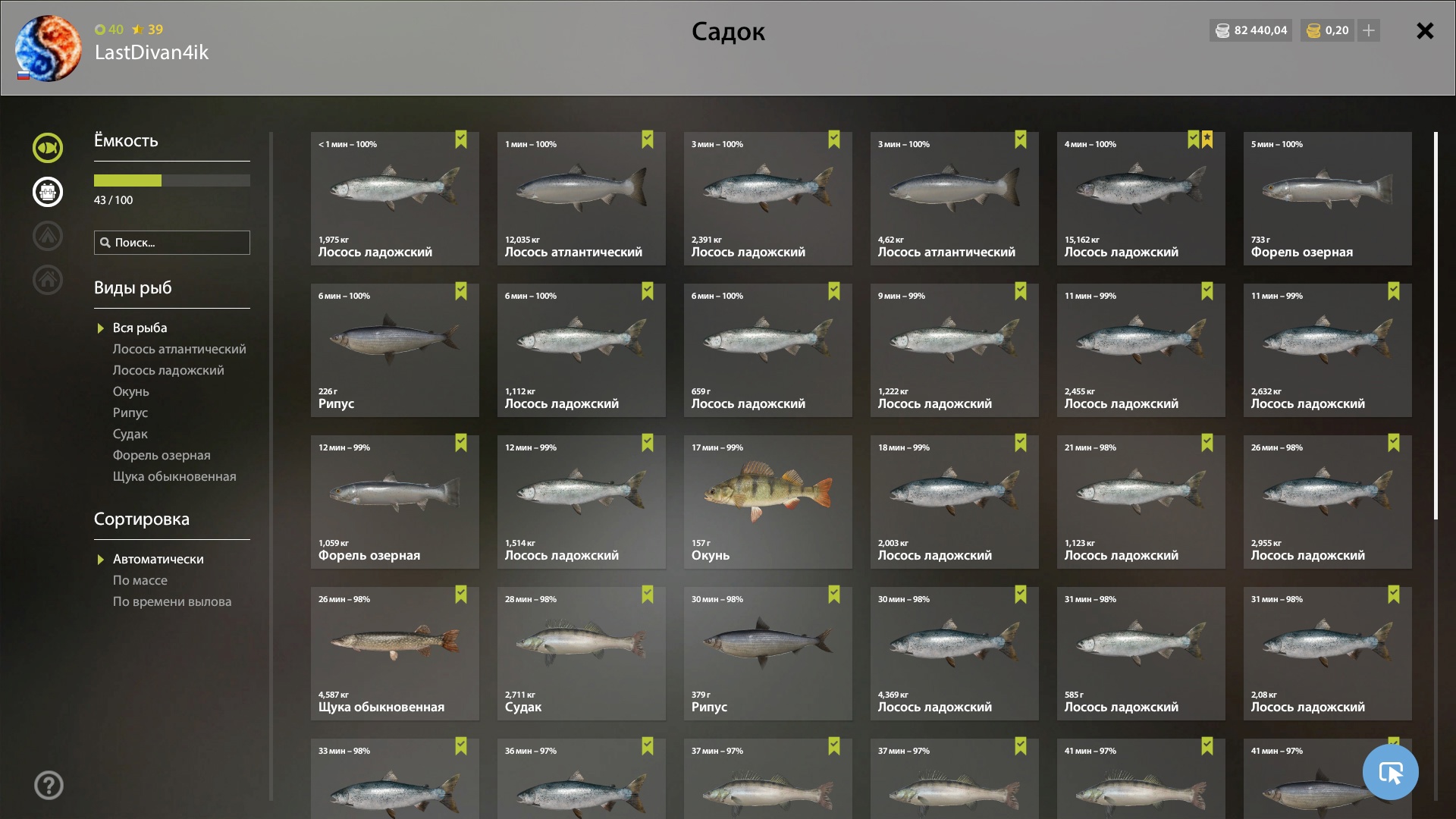Show all fish with Вся рыба
Image resolution: width=1456 pixels, height=819 pixels.
140,328
